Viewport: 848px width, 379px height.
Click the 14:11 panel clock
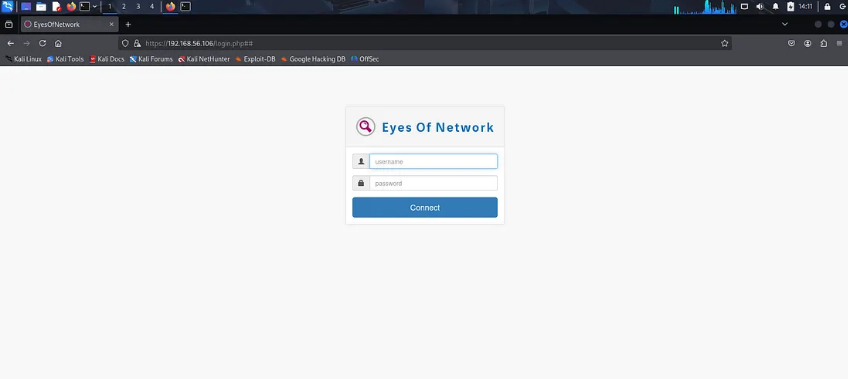tap(805, 6)
